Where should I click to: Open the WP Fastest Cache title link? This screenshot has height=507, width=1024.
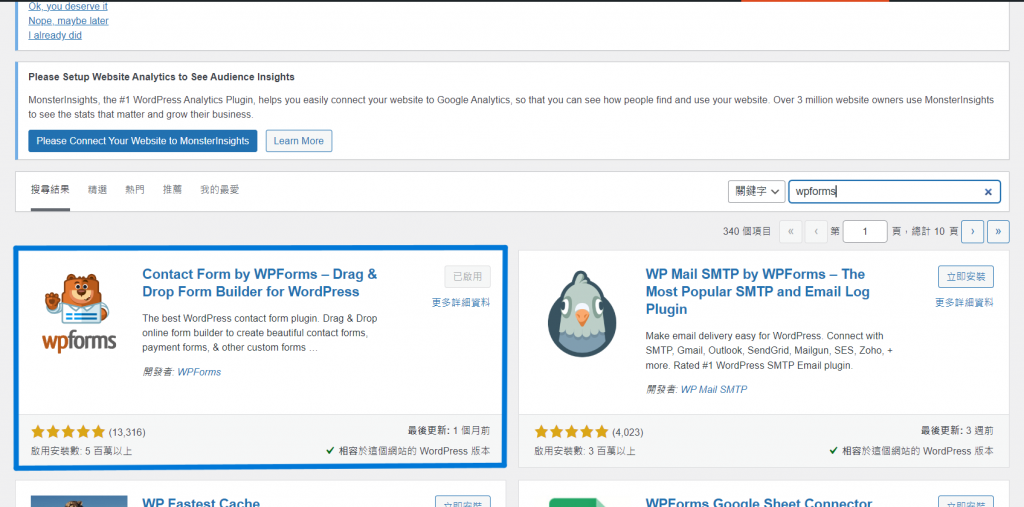coord(201,502)
